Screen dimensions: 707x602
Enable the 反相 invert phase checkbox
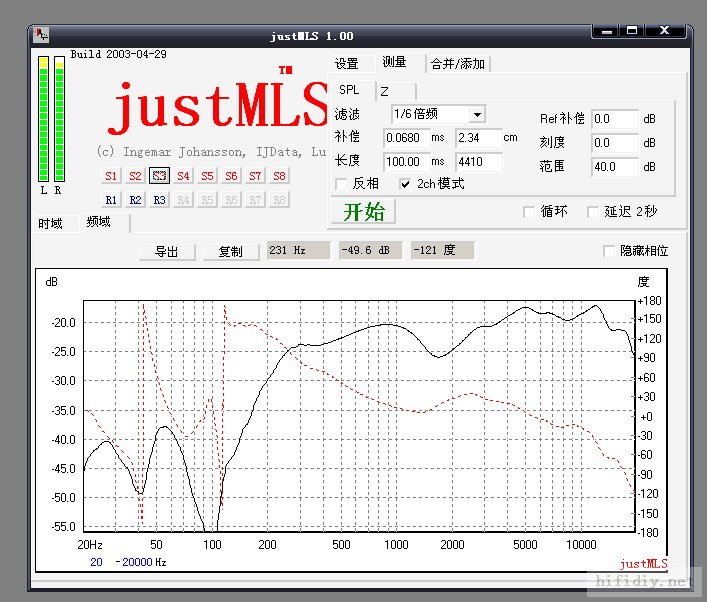341,184
